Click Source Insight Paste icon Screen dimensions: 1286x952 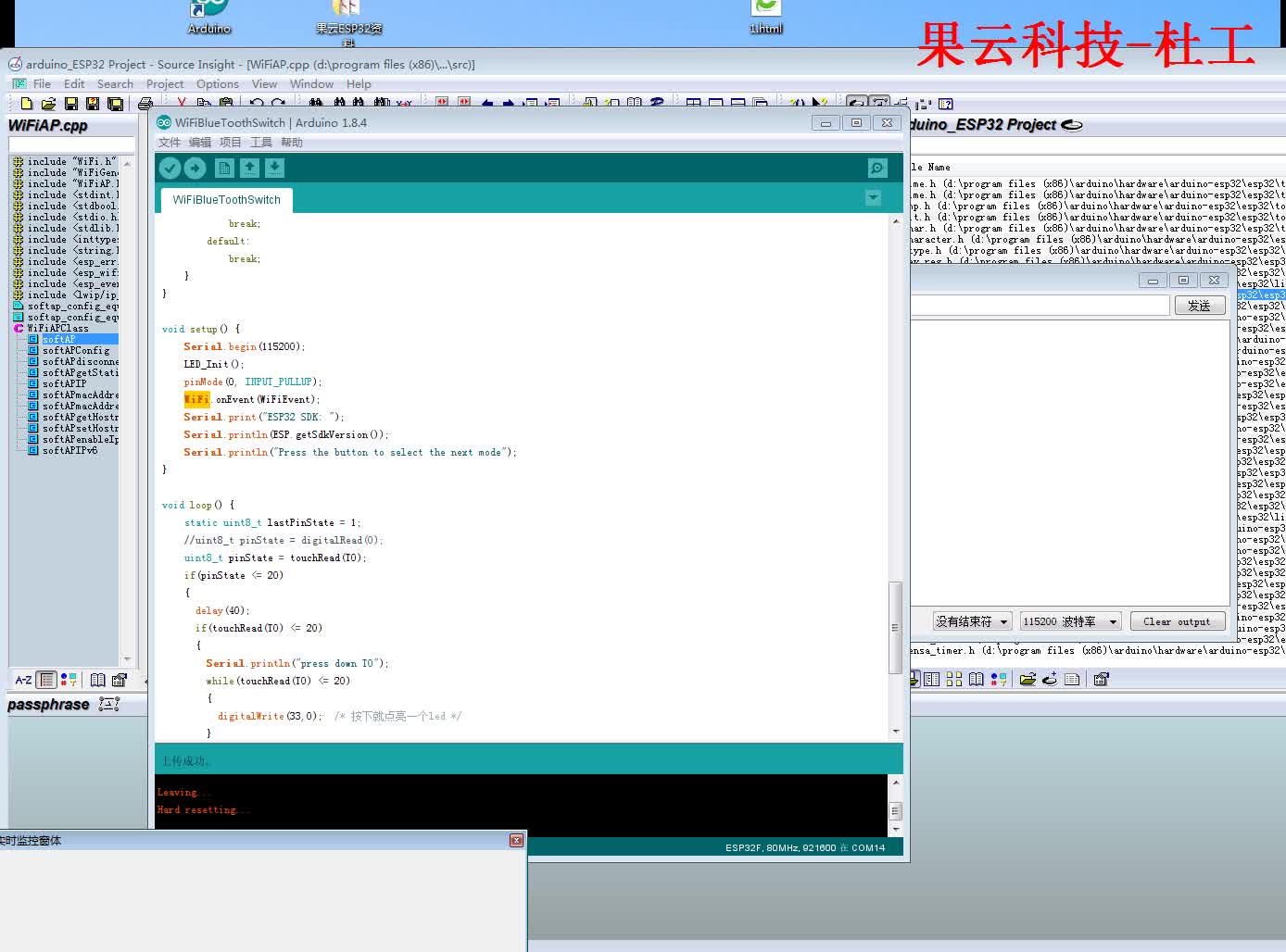(225, 104)
